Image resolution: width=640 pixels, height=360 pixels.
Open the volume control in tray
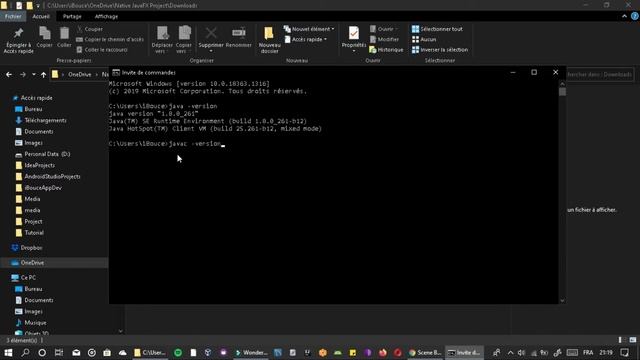521,353
